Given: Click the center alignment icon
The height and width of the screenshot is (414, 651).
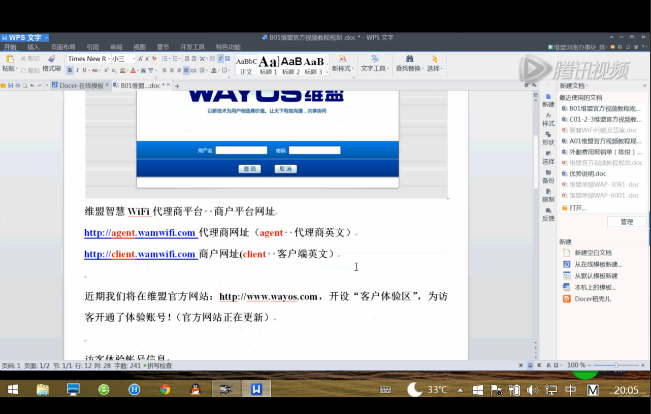Looking at the screenshot, I should click(172, 70).
